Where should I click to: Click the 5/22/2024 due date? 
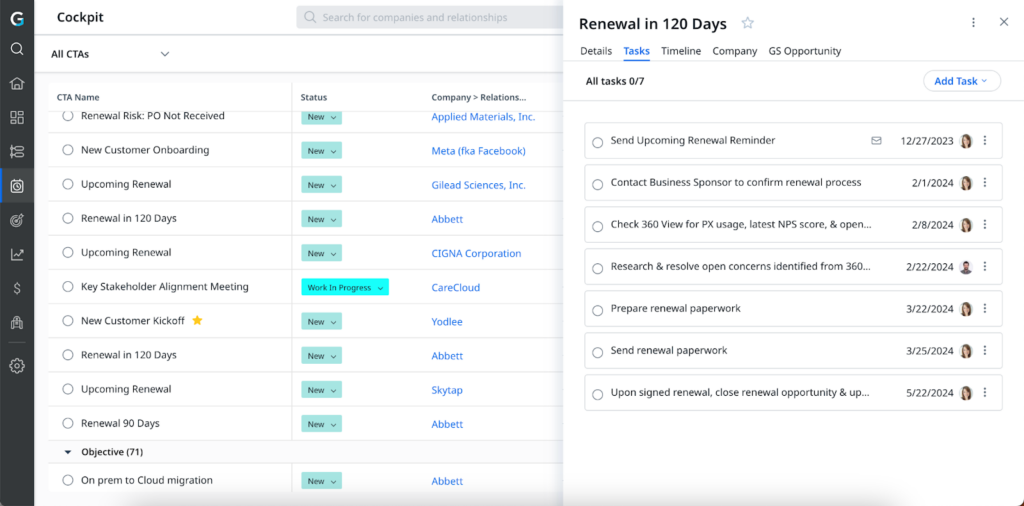pos(929,393)
